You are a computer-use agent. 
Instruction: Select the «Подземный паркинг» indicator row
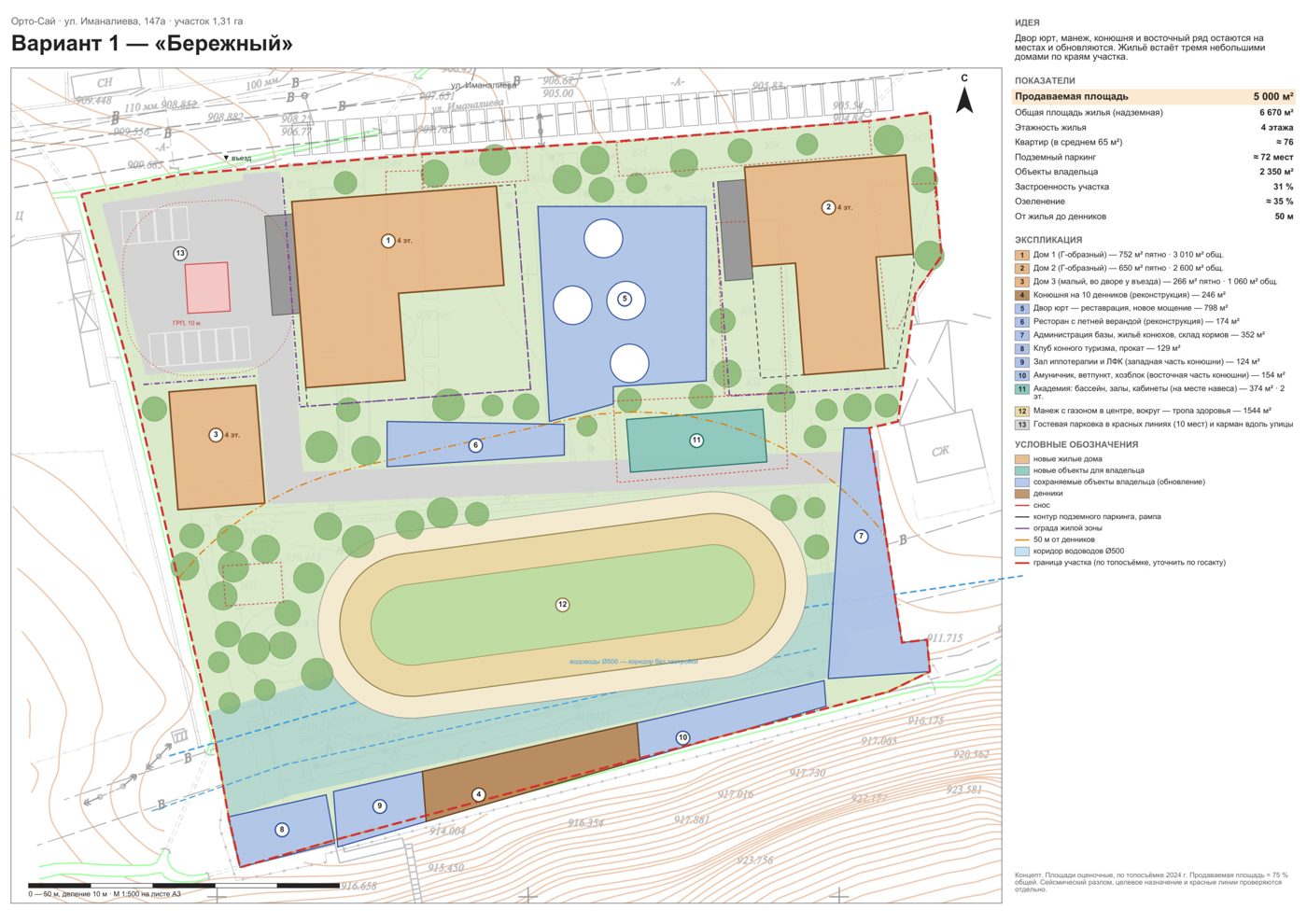click(x=1154, y=157)
